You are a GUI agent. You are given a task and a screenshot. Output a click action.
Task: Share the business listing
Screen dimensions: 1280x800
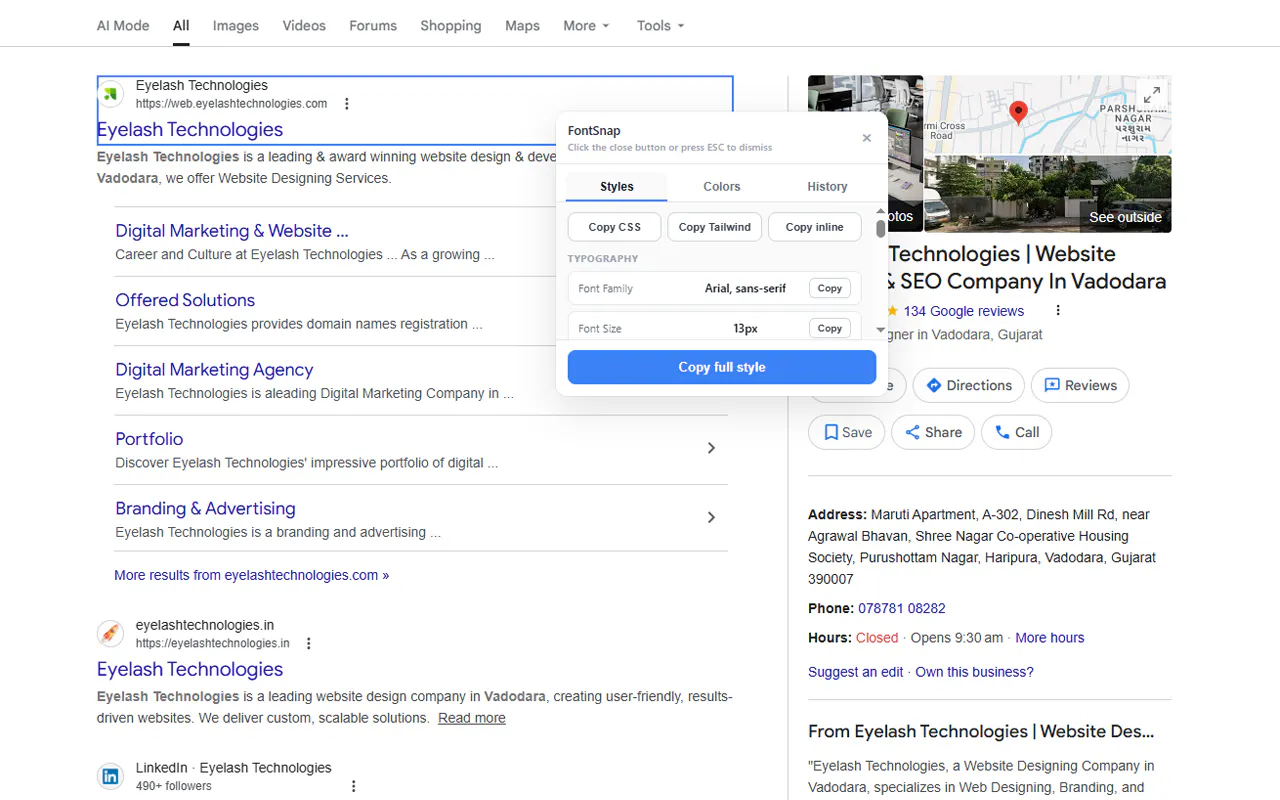[x=933, y=432]
